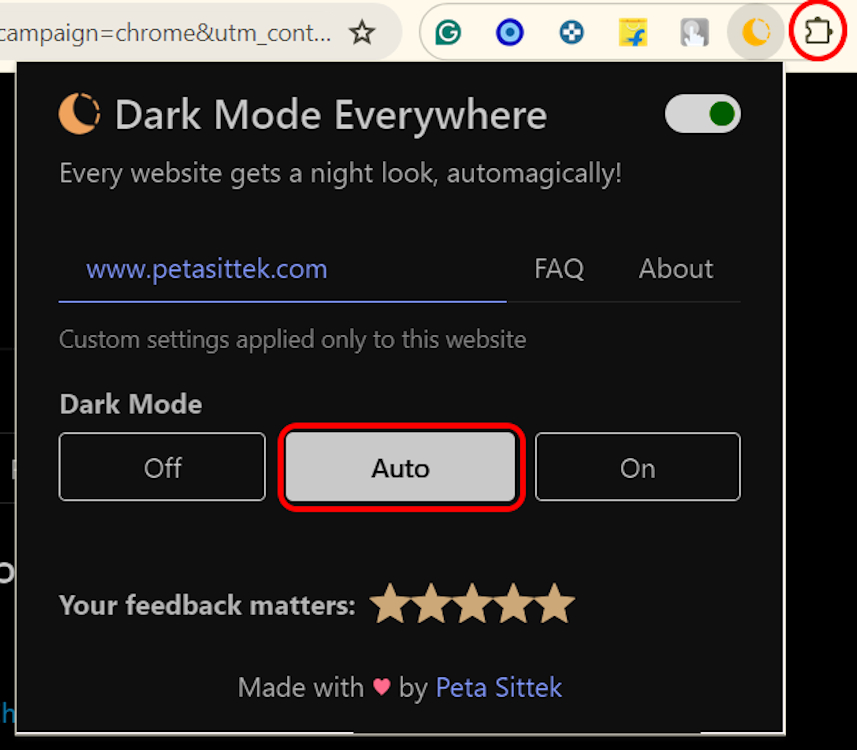Click the blue circular target extension icon
The image size is (857, 750).
509,31
